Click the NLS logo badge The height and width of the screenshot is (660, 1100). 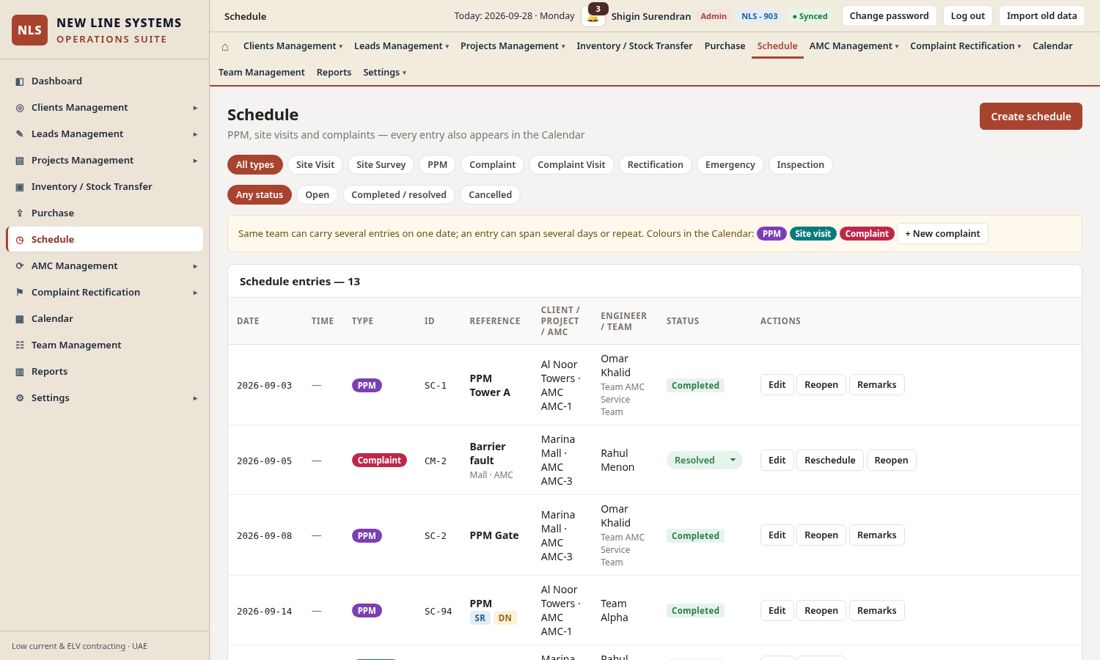tap(29, 30)
